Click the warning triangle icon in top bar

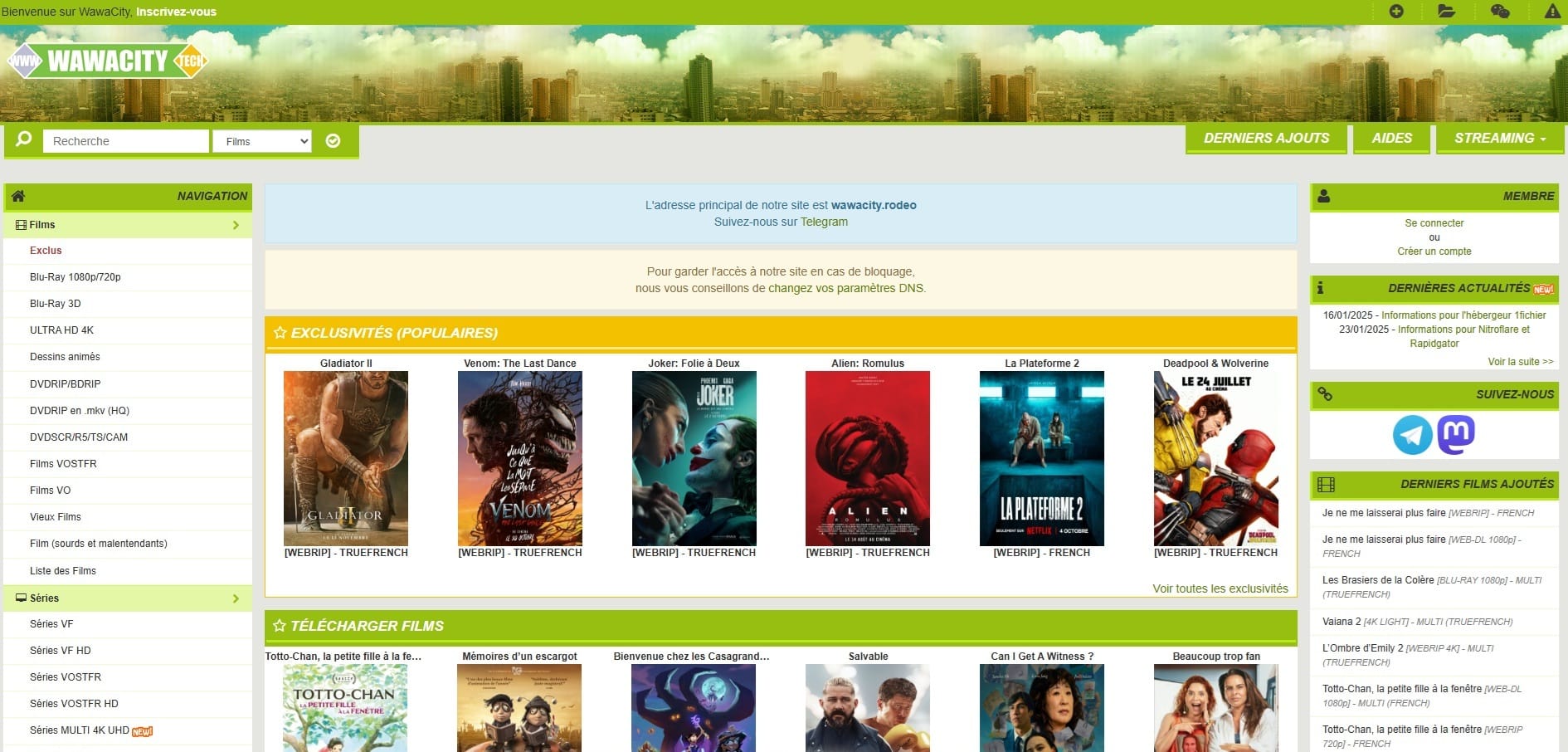[1552, 12]
